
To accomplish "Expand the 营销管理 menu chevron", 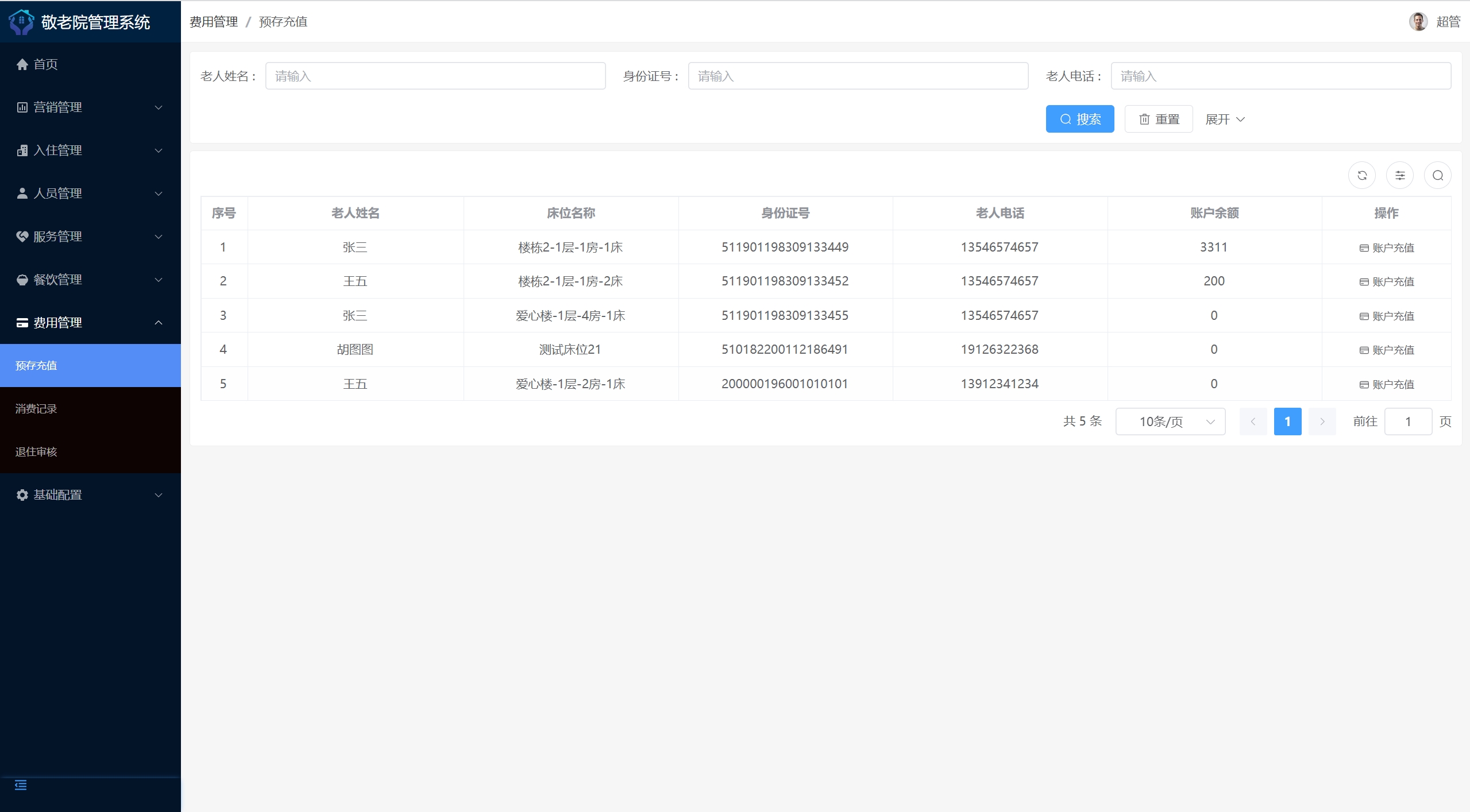I will click(x=159, y=107).
